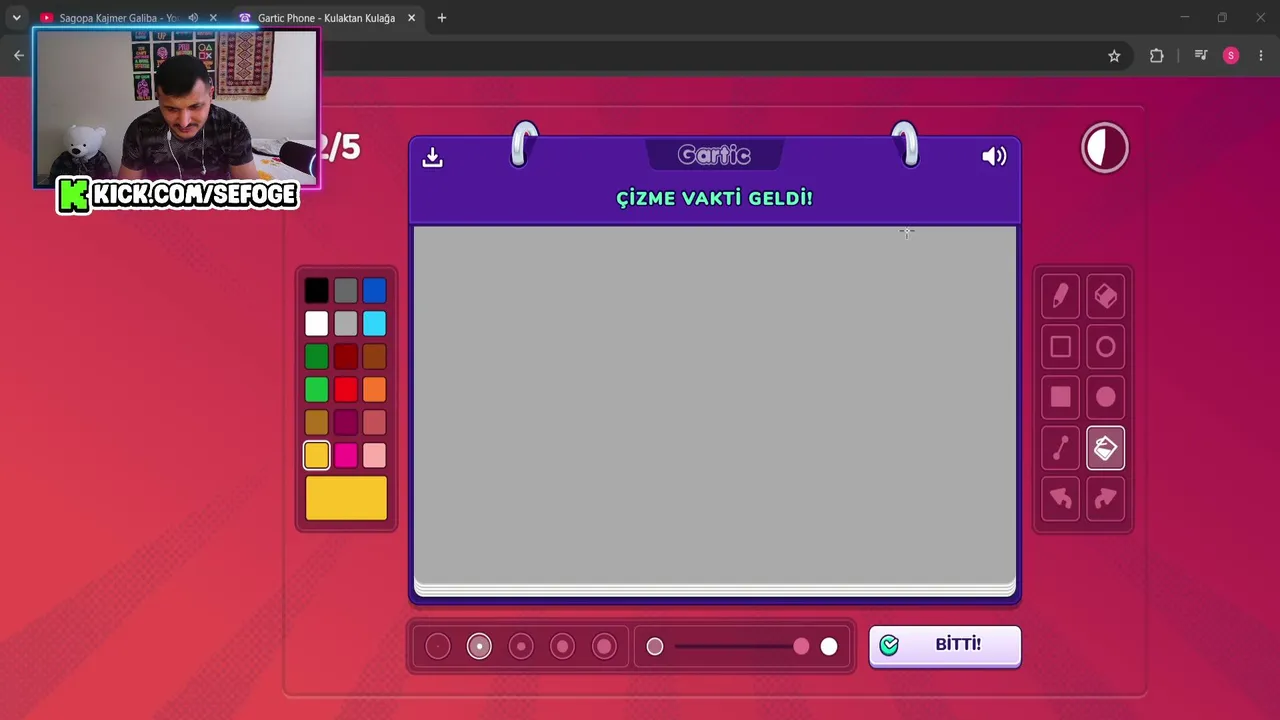Activate the straight line tool
Screen dimensions: 1280x720
coord(1060,448)
